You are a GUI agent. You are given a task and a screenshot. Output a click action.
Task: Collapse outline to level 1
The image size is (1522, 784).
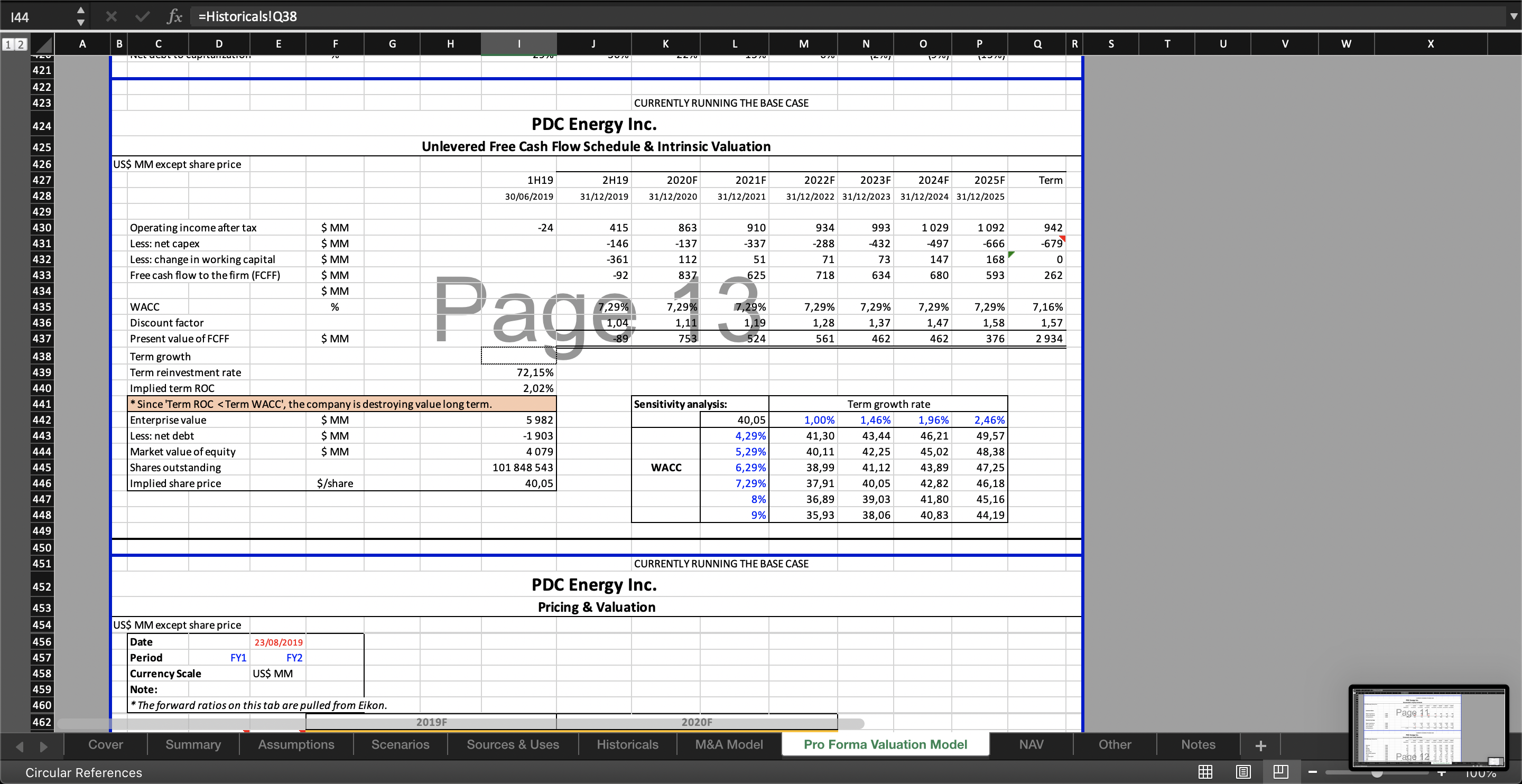click(8, 44)
